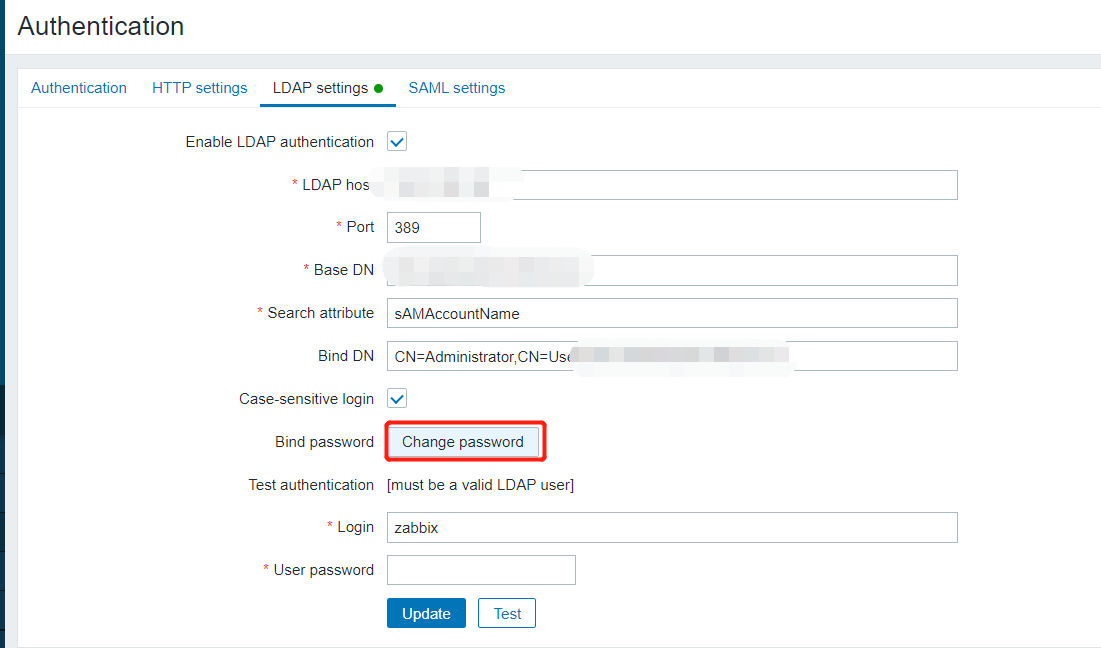The height and width of the screenshot is (648, 1101).
Task: Click into the Port field showing 389
Action: (433, 227)
